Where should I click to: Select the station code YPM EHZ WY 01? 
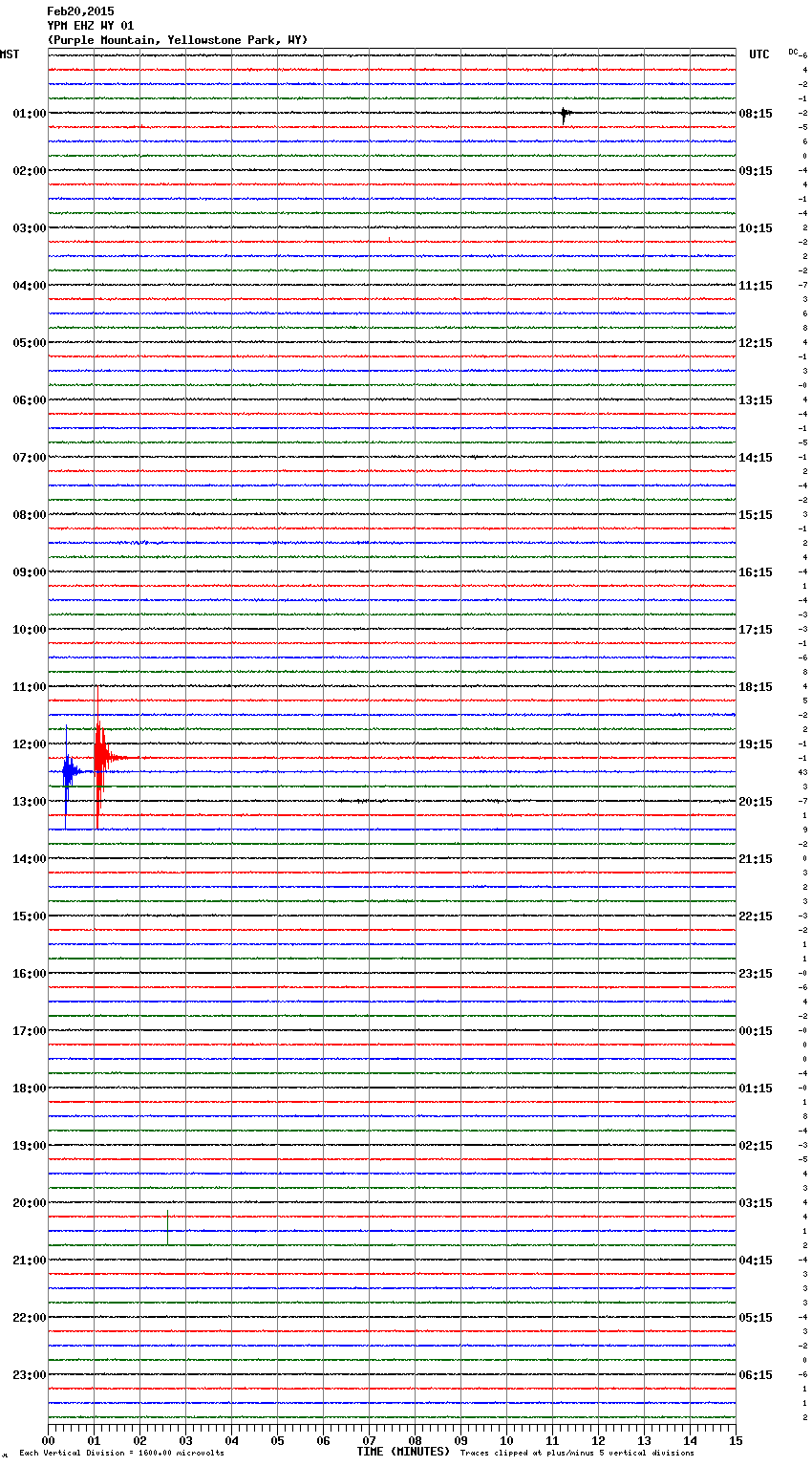[x=91, y=26]
